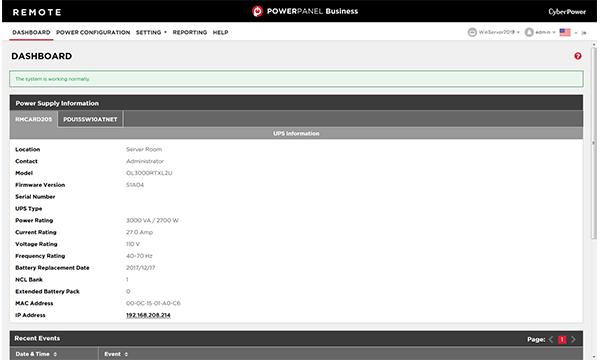600x360 pixels.
Task: Click the Contact value Administrator
Action: point(145,161)
